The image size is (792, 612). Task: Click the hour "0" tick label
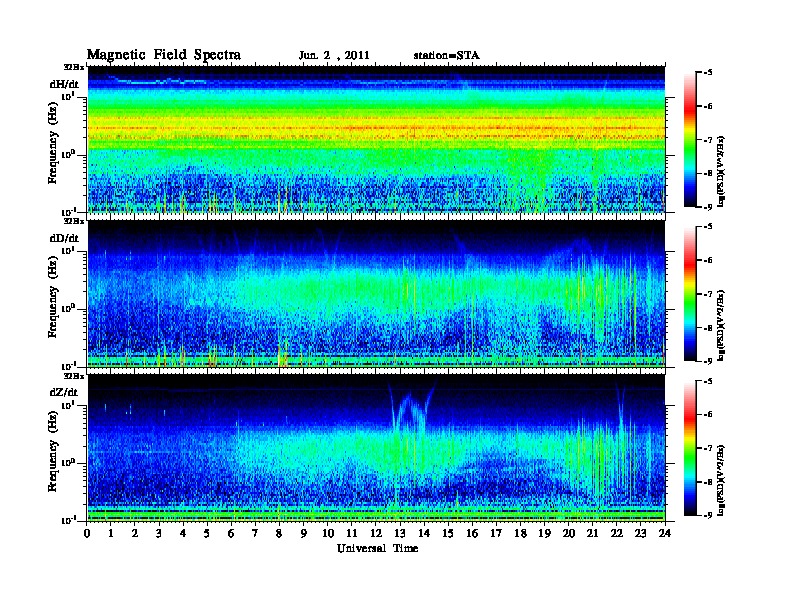pyautogui.click(x=87, y=534)
